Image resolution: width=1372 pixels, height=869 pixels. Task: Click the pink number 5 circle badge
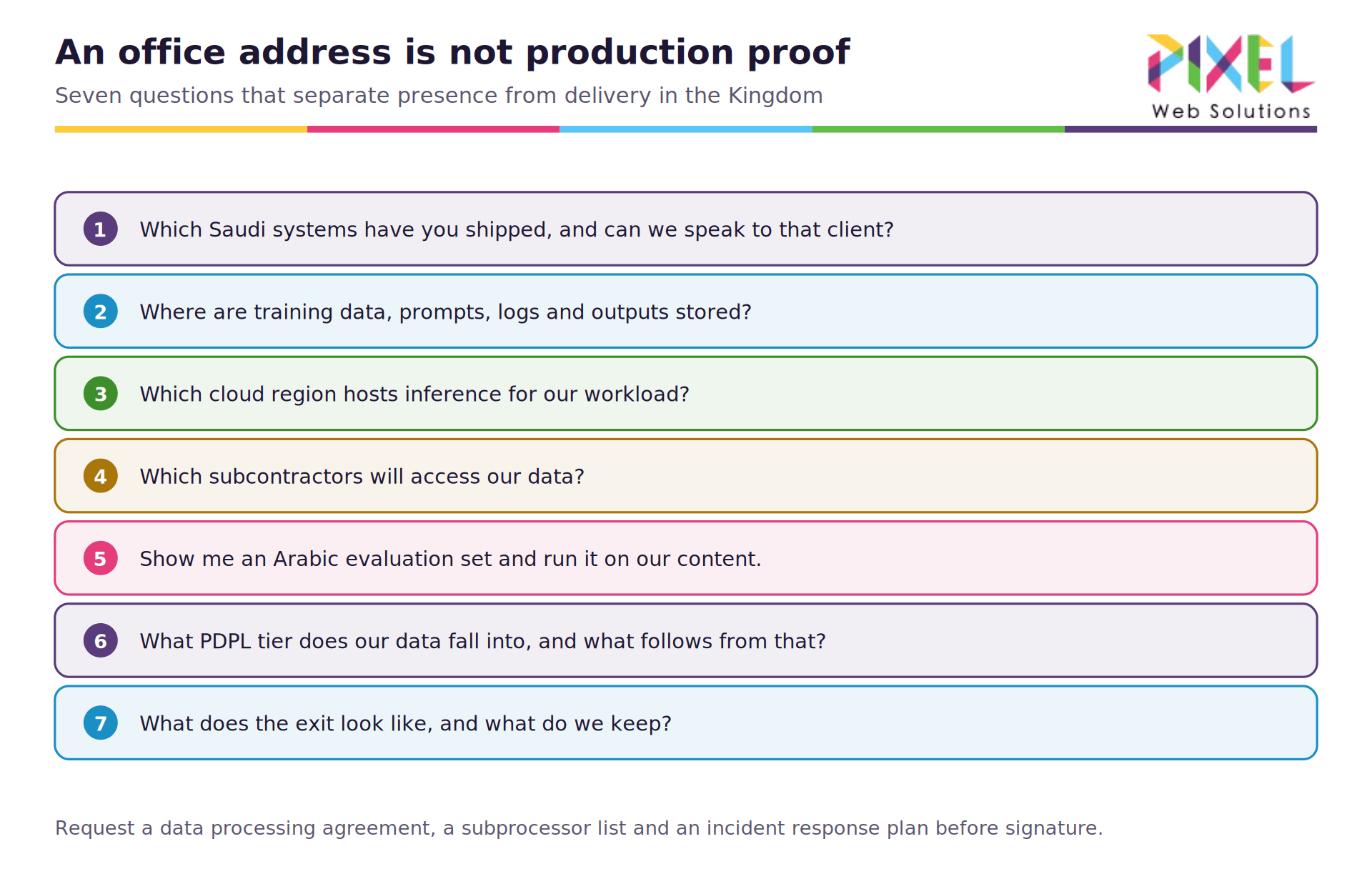101,558
